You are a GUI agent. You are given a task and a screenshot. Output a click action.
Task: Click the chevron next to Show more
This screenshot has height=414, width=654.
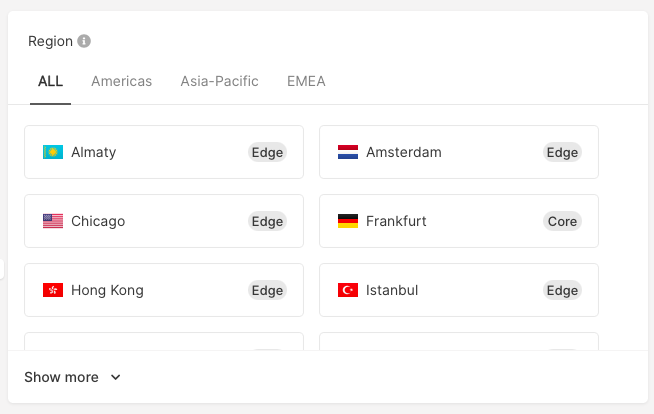(116, 377)
